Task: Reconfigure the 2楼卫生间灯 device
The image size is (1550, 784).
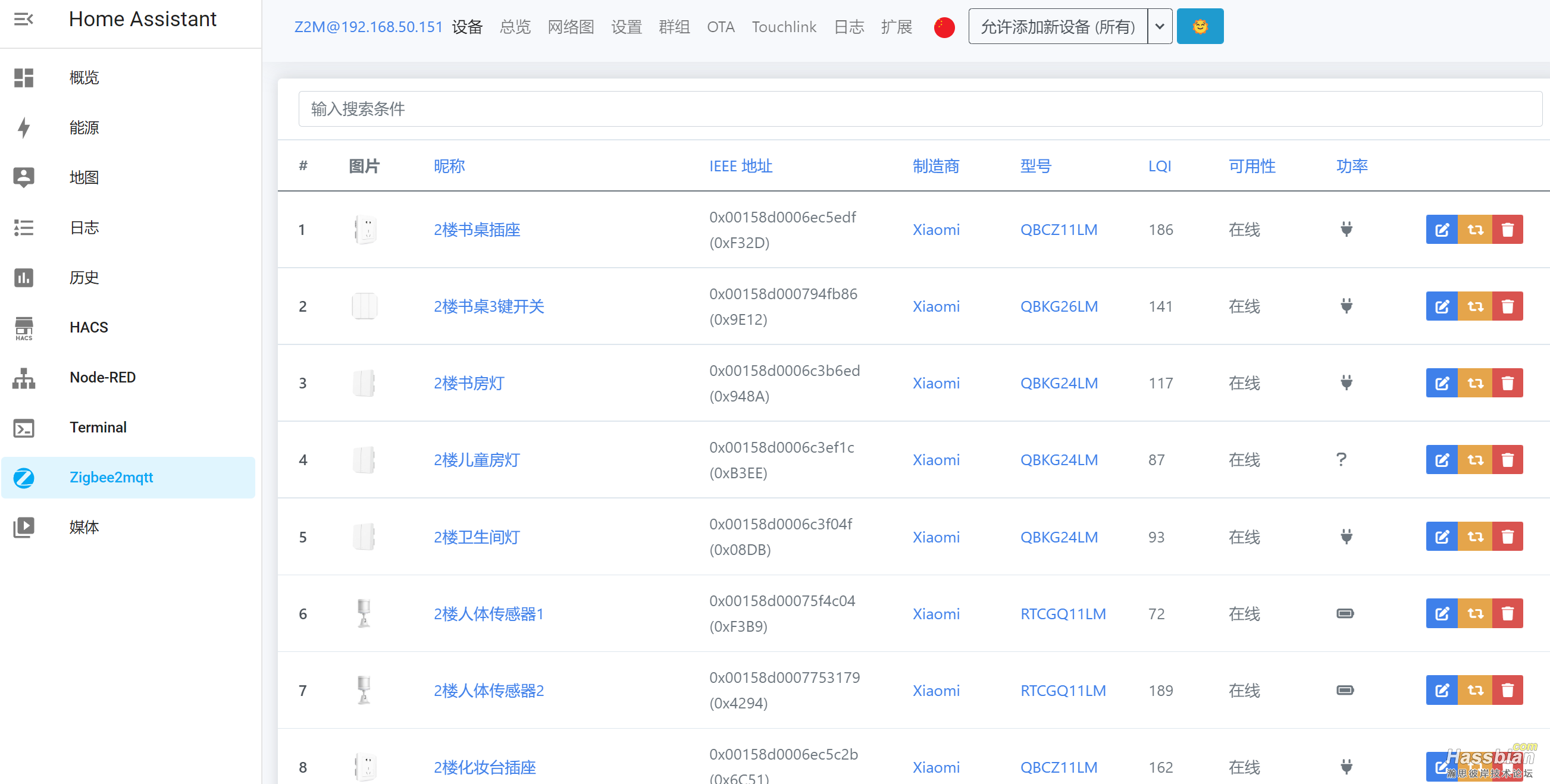Action: (x=1475, y=537)
